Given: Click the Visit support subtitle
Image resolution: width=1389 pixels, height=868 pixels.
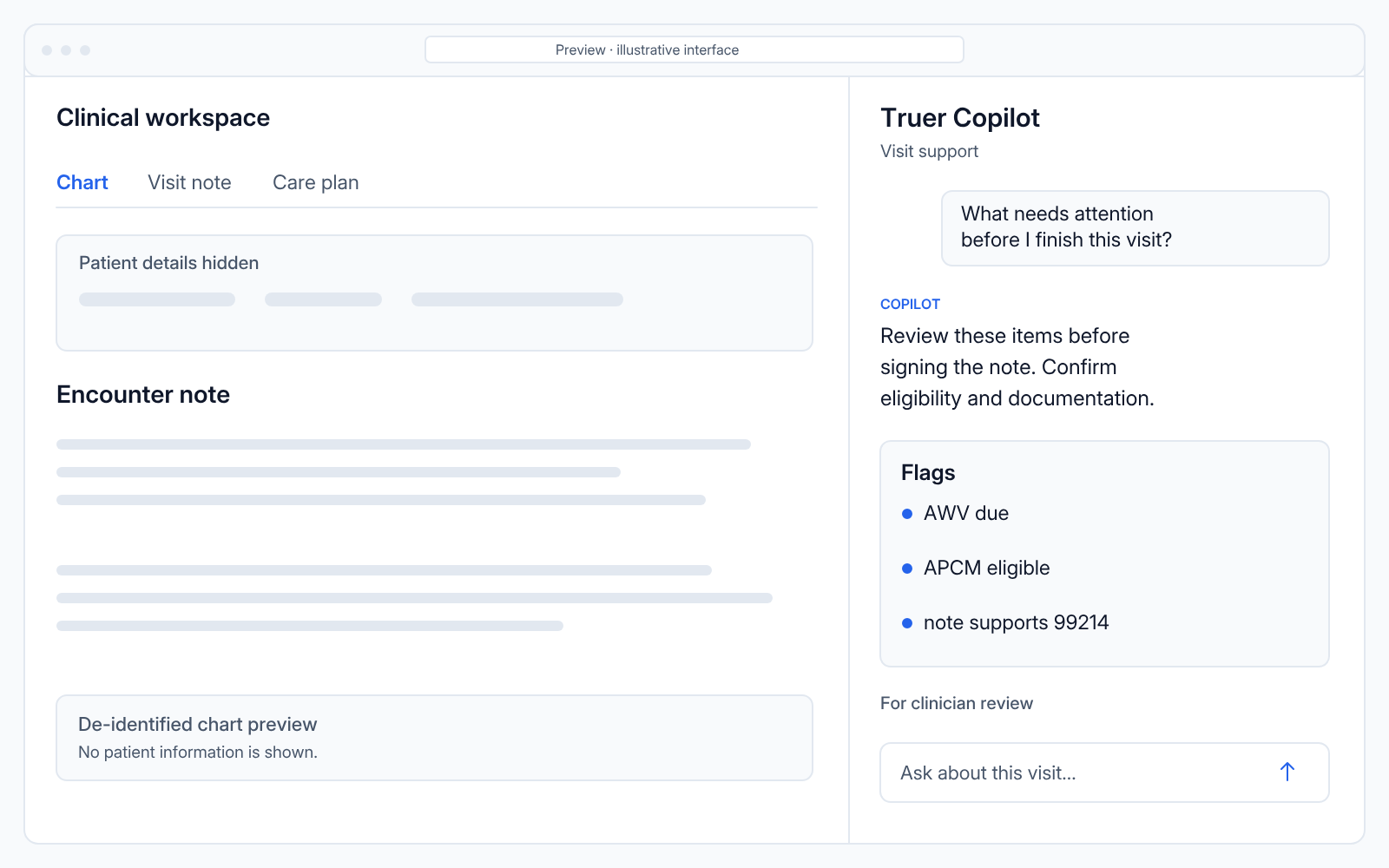Looking at the screenshot, I should coord(929,151).
